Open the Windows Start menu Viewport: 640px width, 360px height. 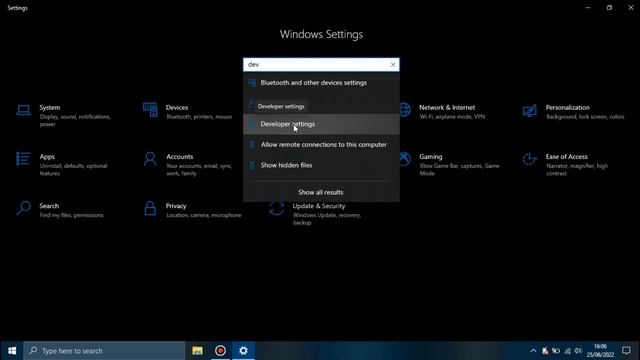click(x=12, y=351)
